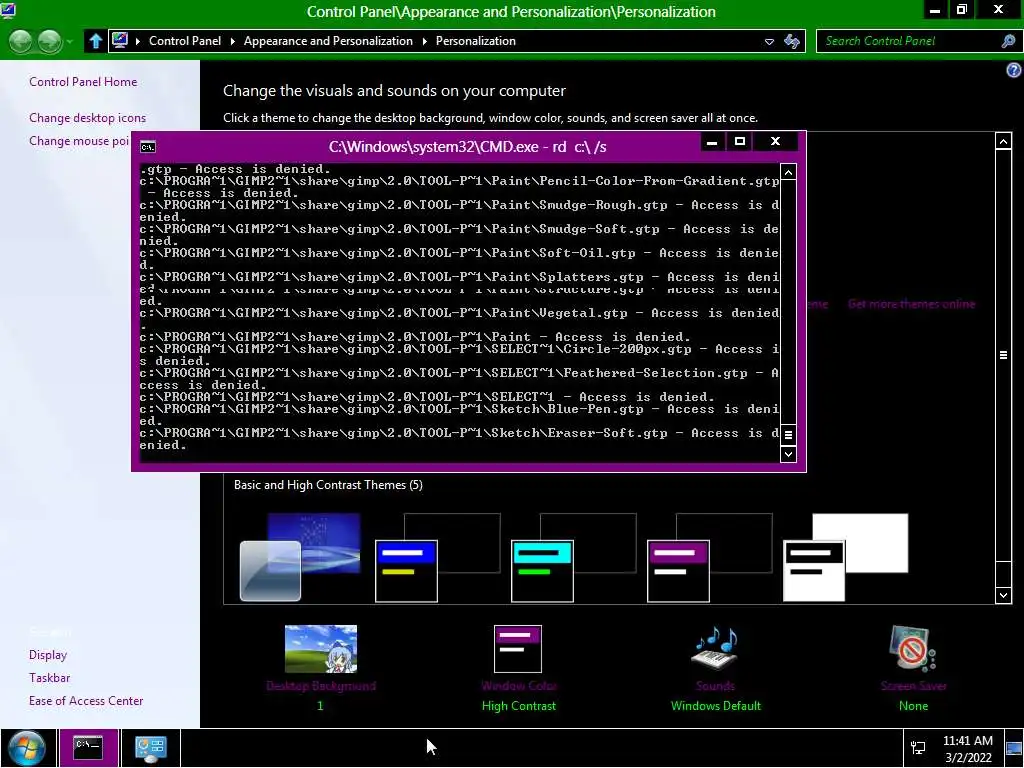Open Control Panel Home link
The image size is (1024, 768).
click(x=83, y=82)
